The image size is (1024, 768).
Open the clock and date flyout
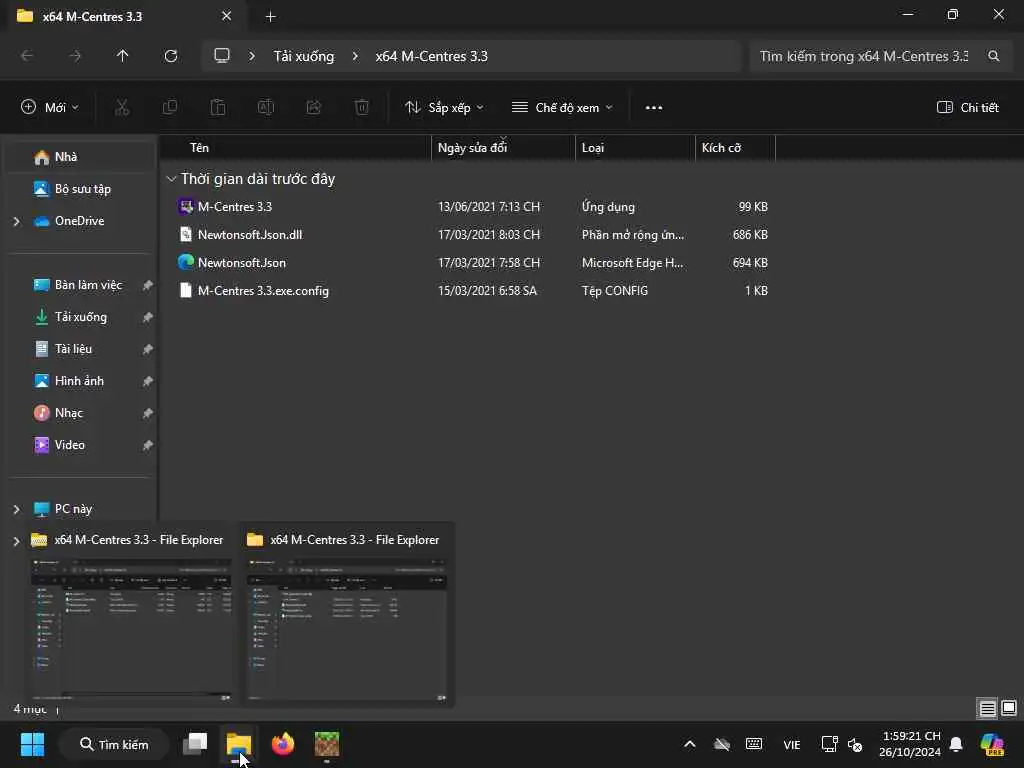(911, 744)
